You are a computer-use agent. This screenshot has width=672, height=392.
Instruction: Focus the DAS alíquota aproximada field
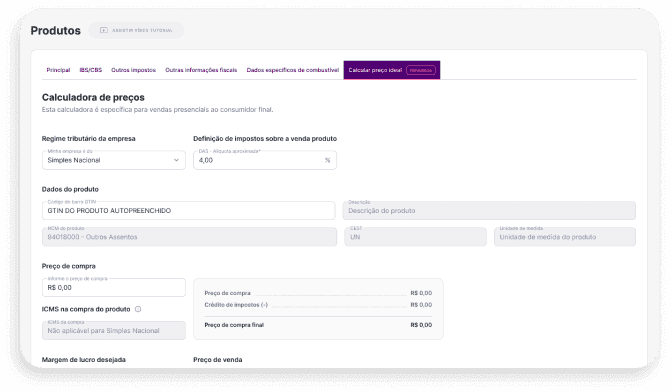[x=265, y=160]
